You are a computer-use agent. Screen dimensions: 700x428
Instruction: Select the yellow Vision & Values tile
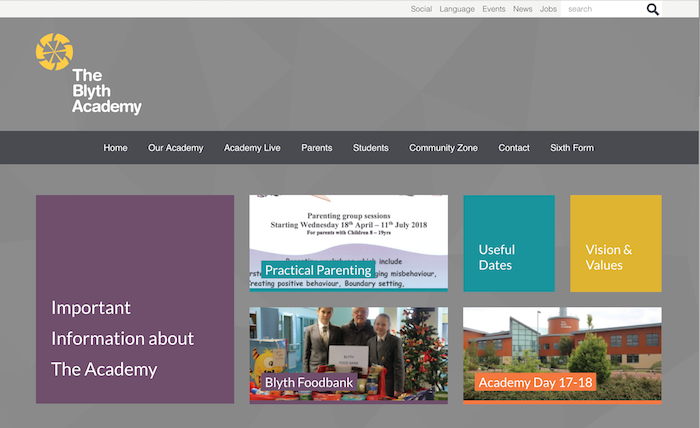(615, 243)
